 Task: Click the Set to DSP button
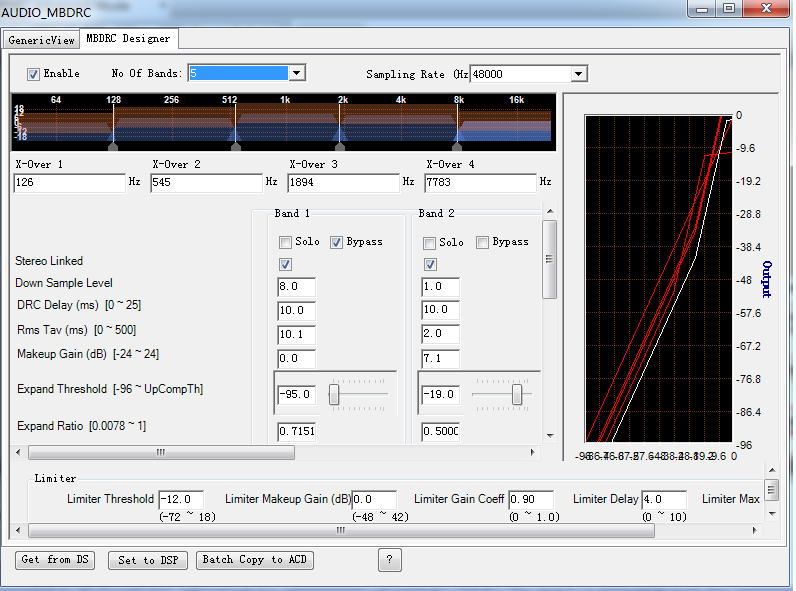pos(148,561)
